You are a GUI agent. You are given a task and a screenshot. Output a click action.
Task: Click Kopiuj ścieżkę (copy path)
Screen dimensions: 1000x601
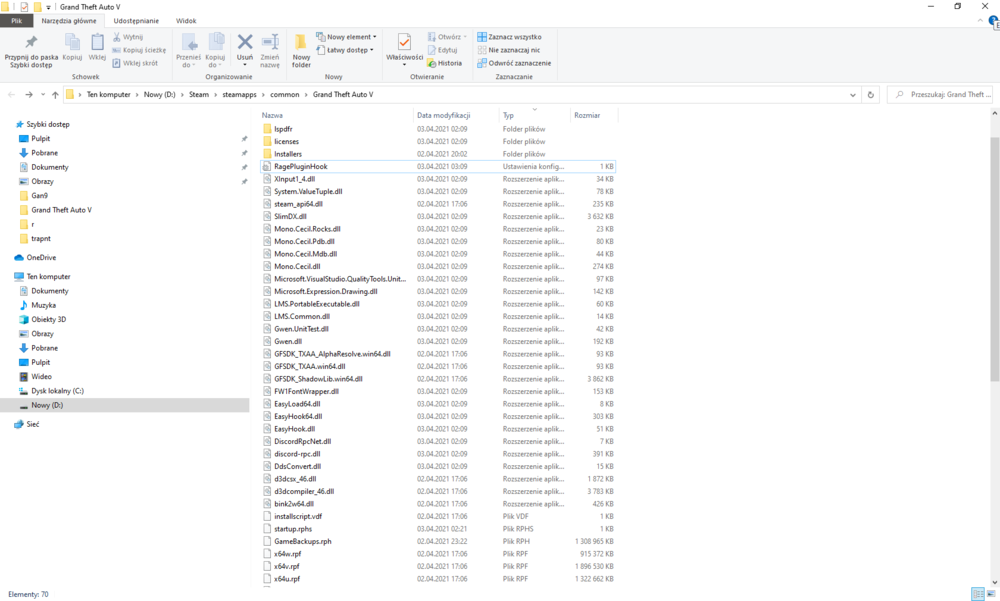pos(139,50)
